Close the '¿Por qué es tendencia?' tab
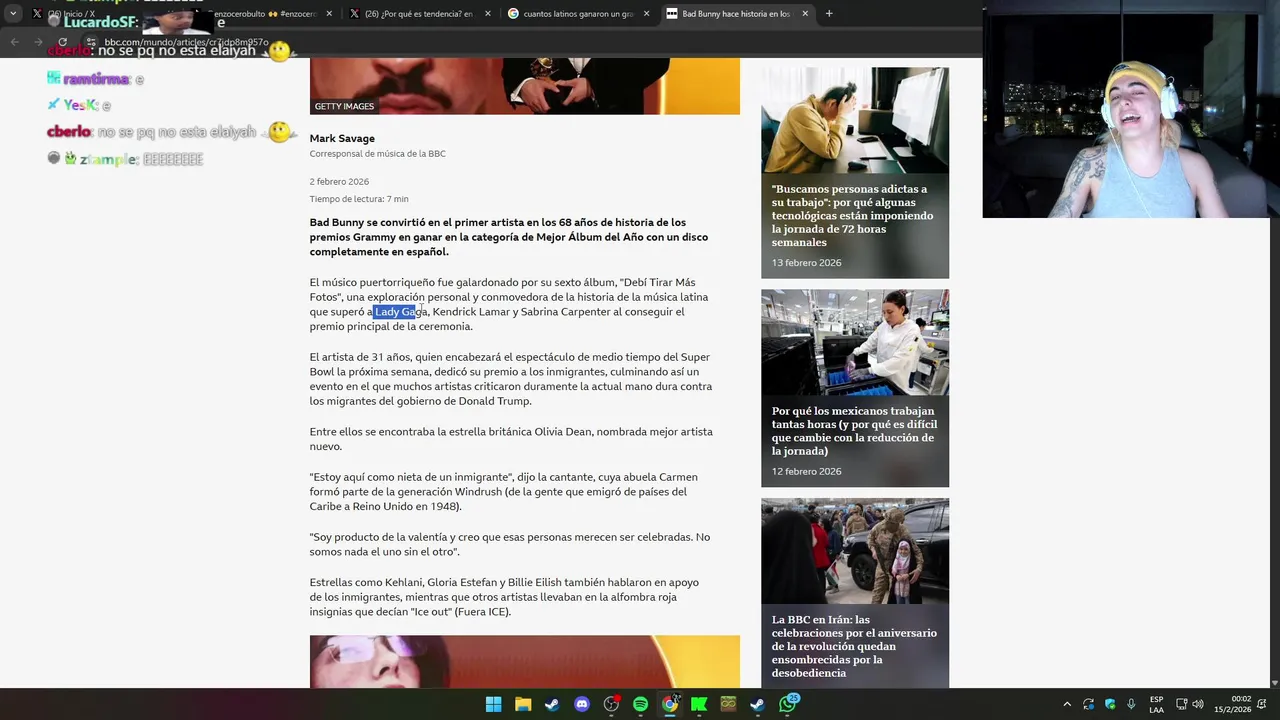 point(488,14)
